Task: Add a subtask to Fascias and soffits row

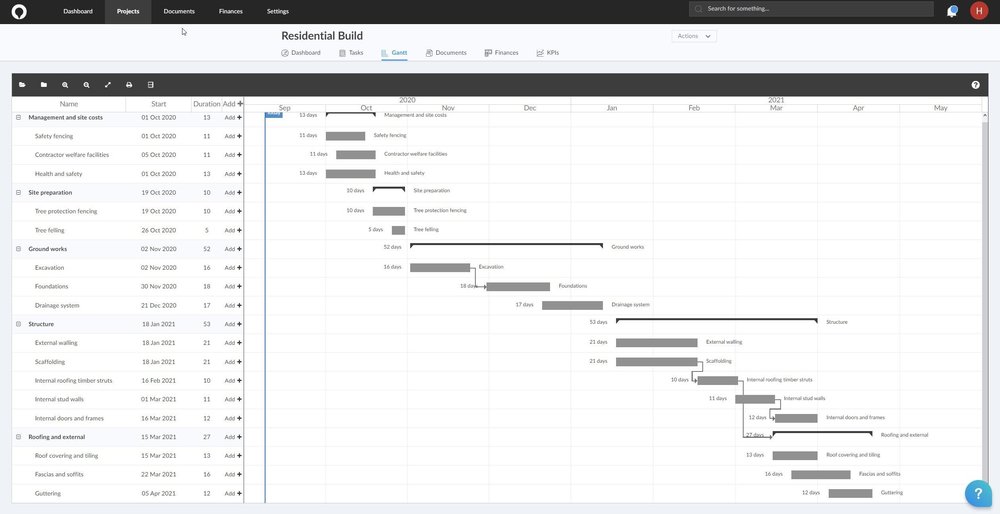Action: pos(233,474)
